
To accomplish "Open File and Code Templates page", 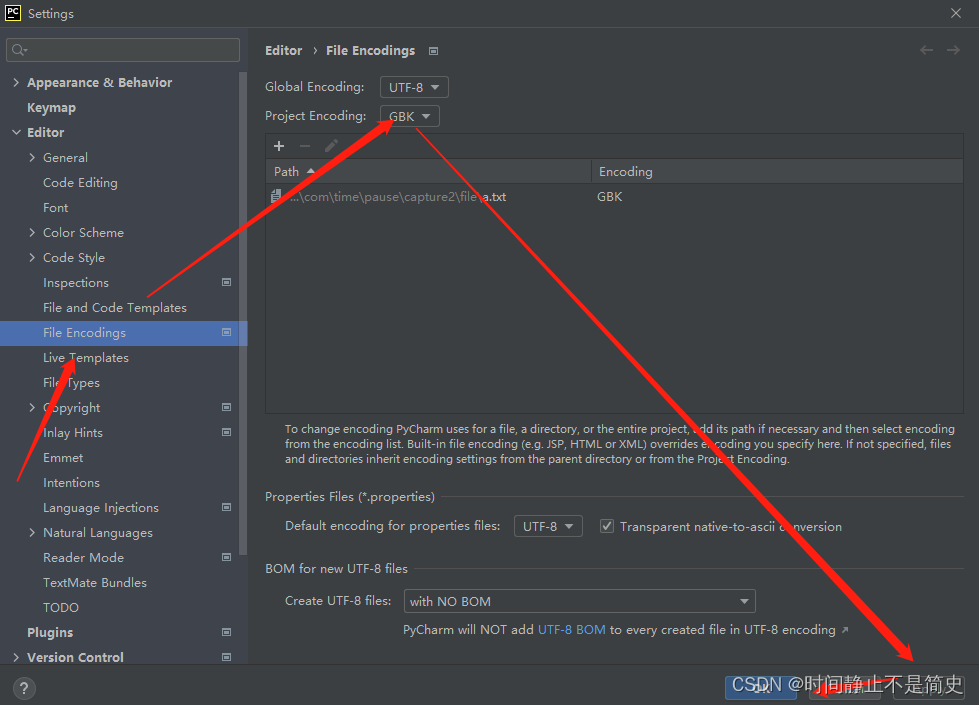I will tap(115, 307).
